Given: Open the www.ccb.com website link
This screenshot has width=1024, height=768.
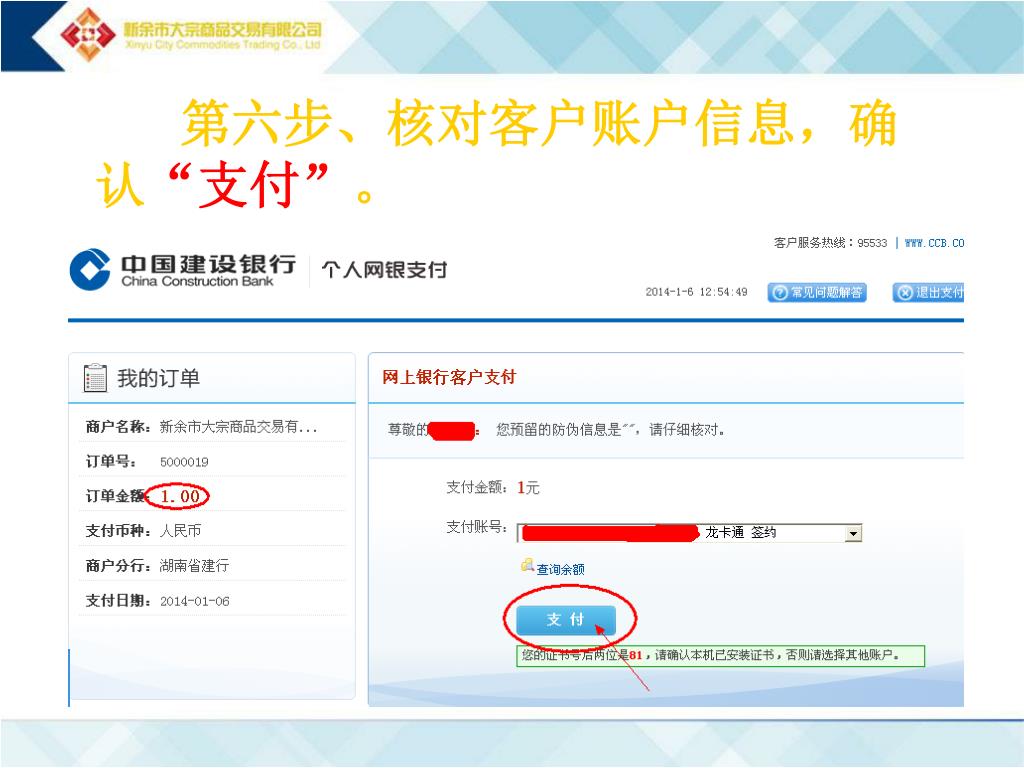Looking at the screenshot, I should tap(934, 243).
